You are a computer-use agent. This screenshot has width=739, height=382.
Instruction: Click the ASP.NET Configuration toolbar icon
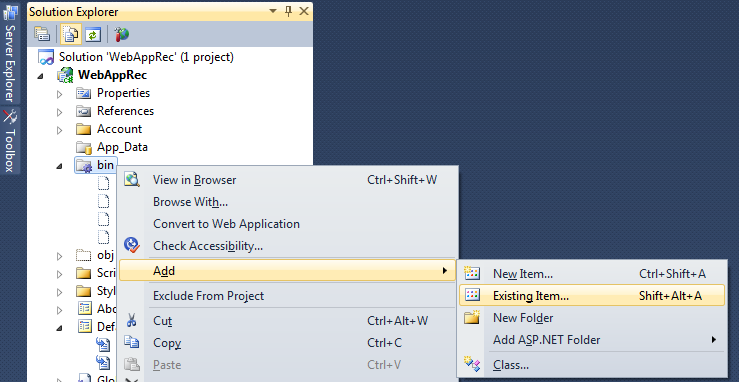point(121,34)
